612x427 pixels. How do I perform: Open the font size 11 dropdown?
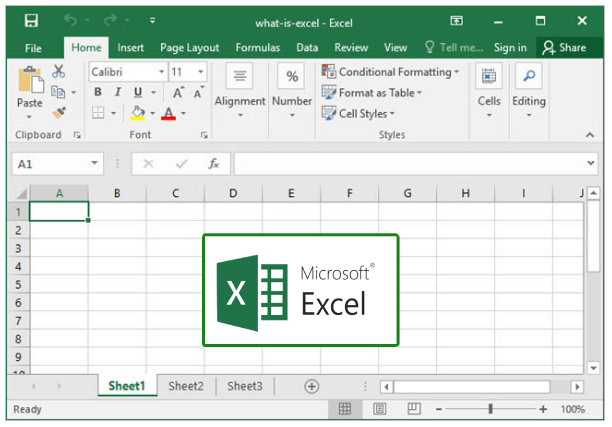200,72
